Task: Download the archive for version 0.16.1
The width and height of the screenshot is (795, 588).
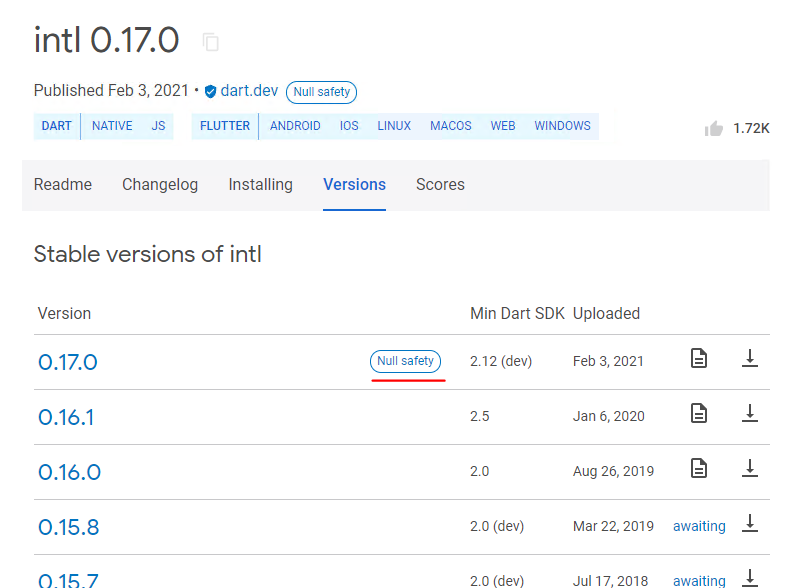Action: [749, 413]
